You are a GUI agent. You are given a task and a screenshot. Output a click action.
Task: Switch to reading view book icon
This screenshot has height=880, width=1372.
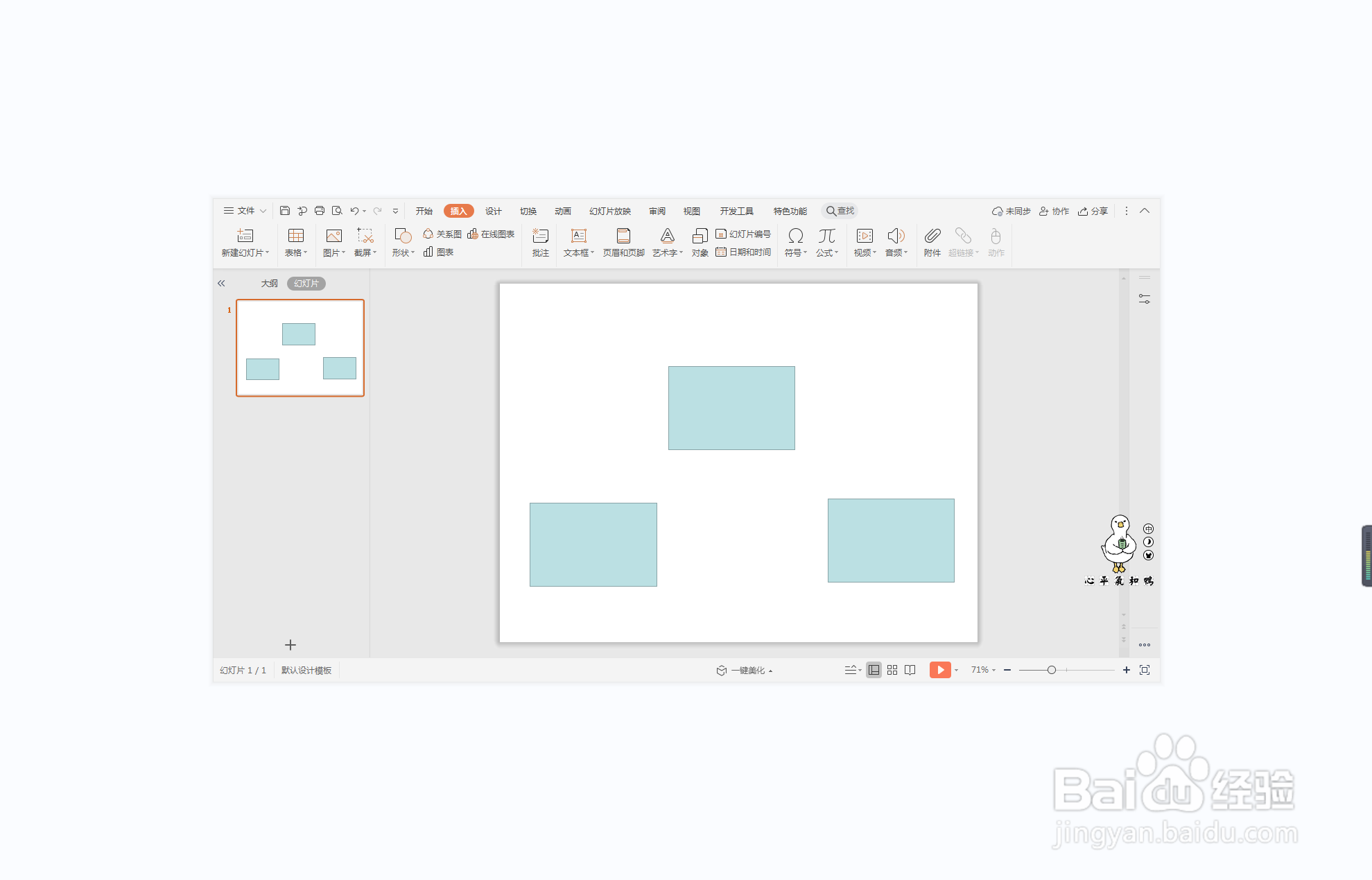coord(910,670)
